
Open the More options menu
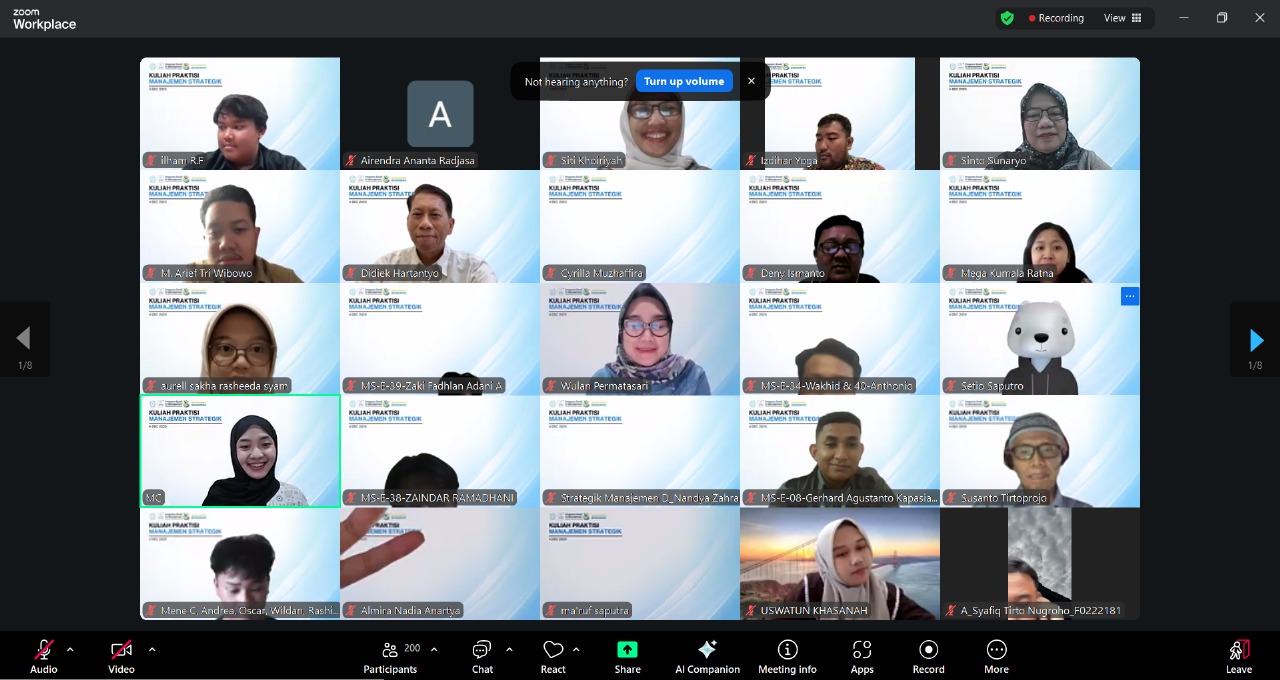[x=996, y=656]
